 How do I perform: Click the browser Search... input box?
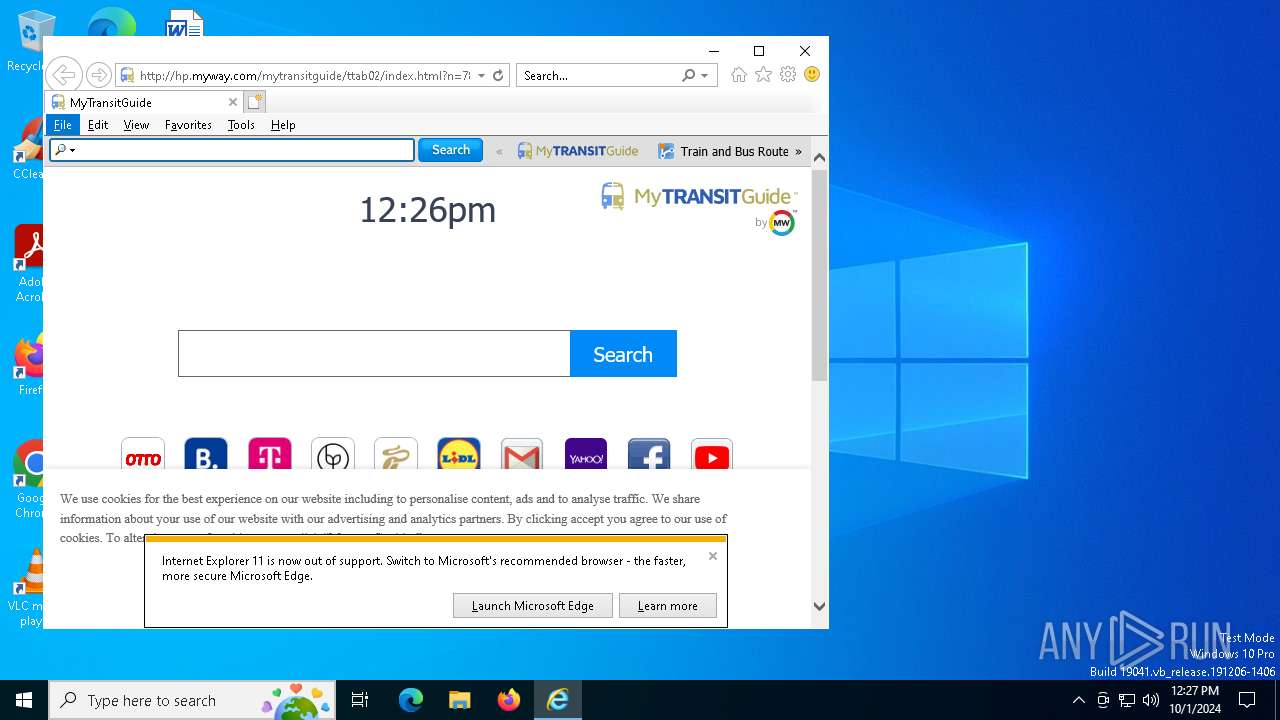[x=598, y=76]
